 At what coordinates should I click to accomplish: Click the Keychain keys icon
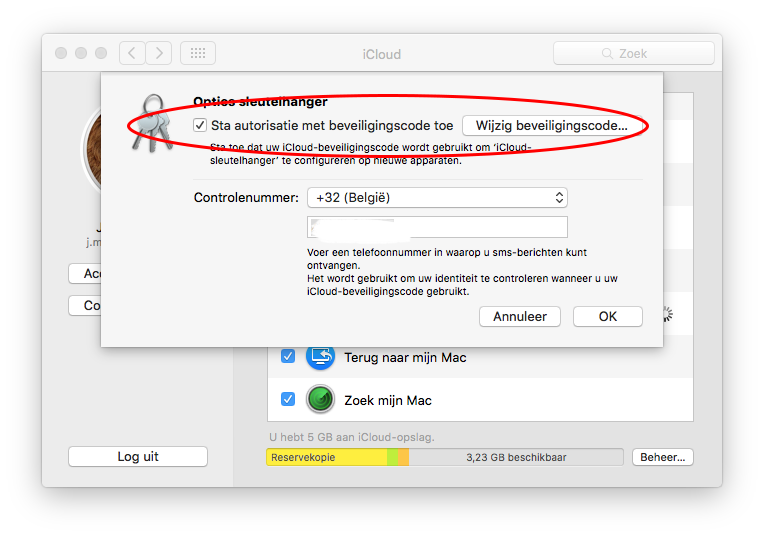coord(153,123)
